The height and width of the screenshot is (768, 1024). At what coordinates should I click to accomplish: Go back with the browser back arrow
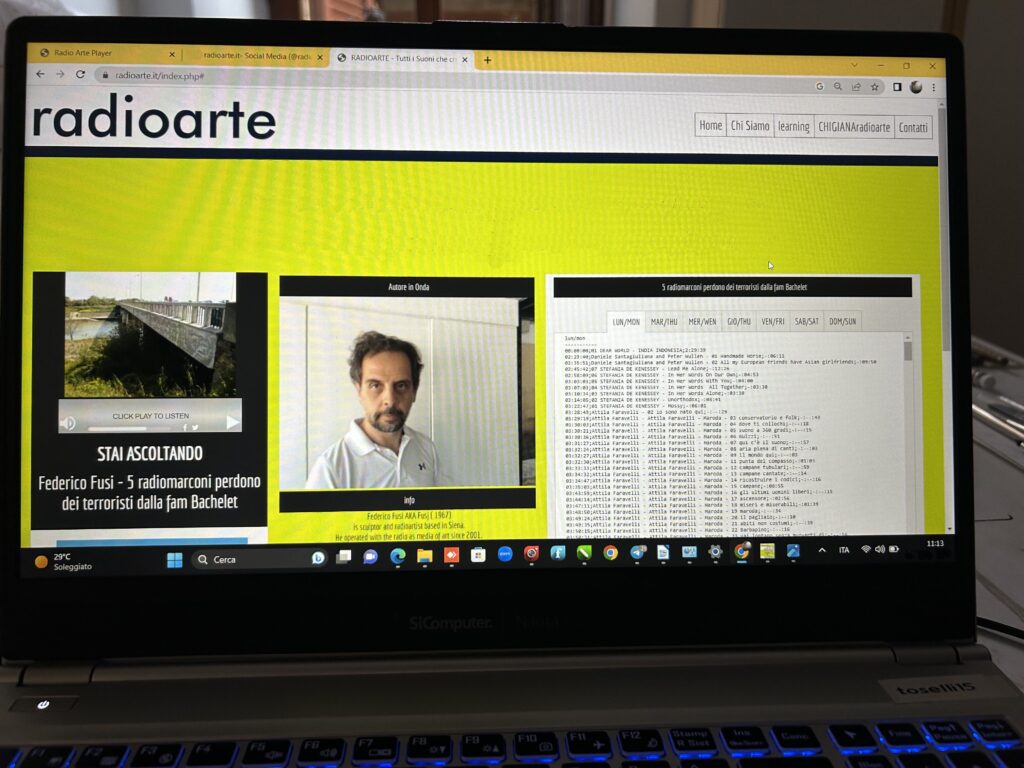click(x=40, y=74)
